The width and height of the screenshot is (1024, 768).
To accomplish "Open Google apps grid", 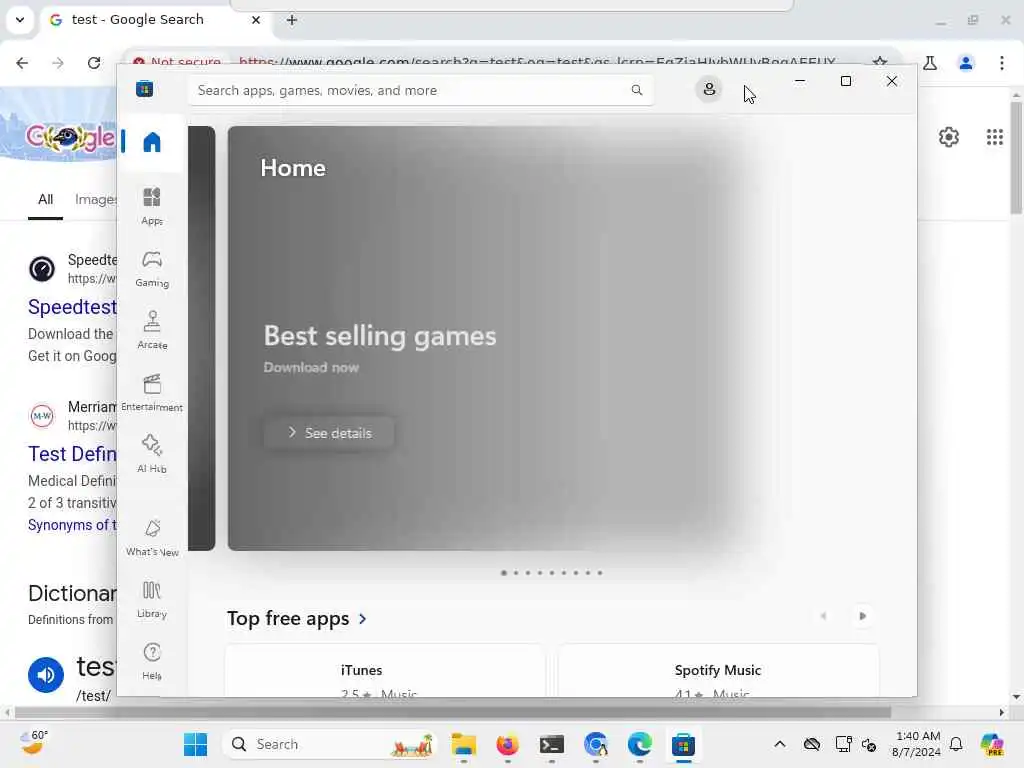I will [x=994, y=137].
